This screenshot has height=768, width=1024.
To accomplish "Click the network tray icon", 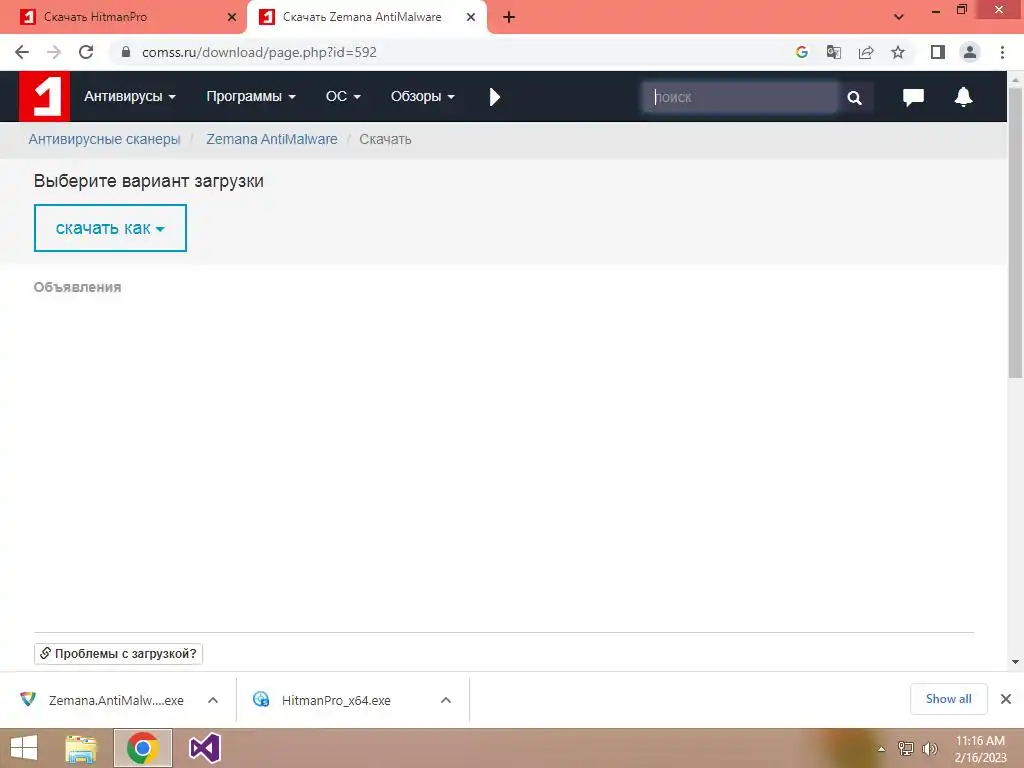I will click(x=906, y=748).
